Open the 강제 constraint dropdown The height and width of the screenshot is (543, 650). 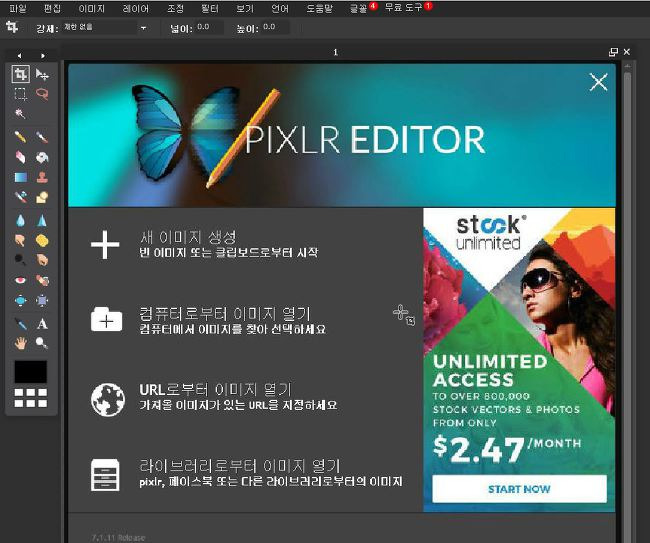coord(105,28)
